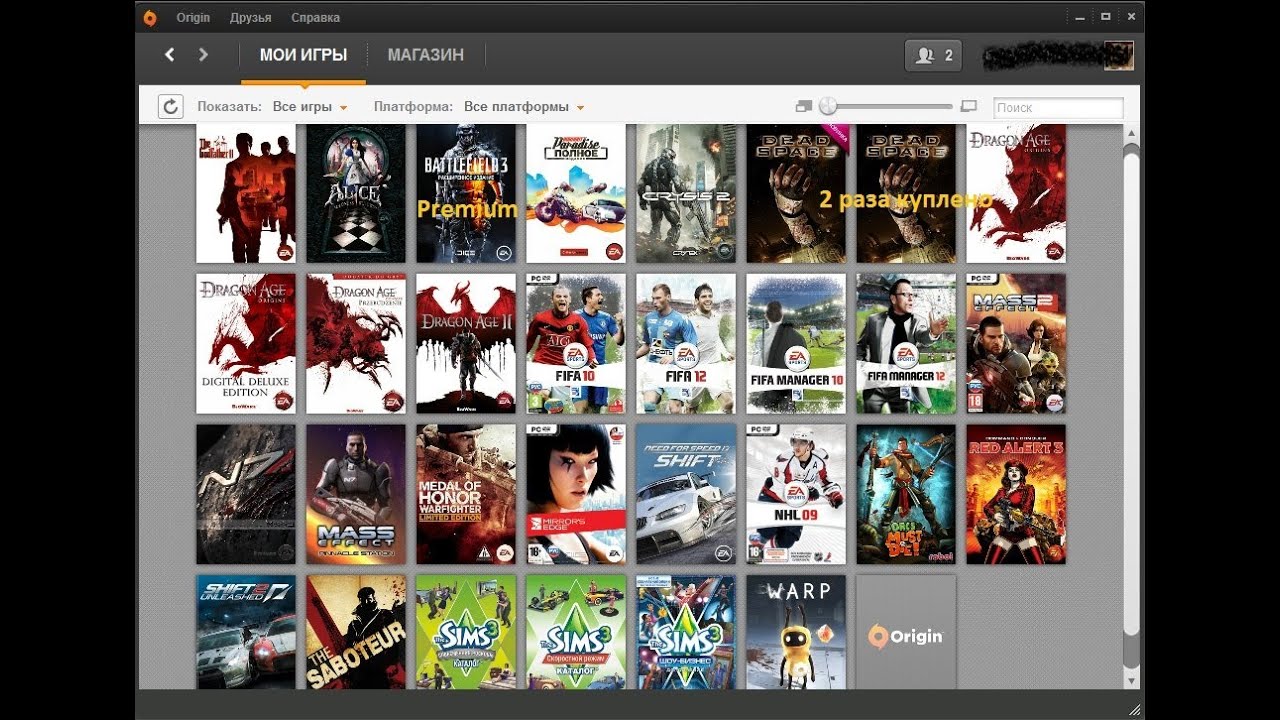
Task: Select the Dragon Age II game tile
Action: [x=466, y=344]
